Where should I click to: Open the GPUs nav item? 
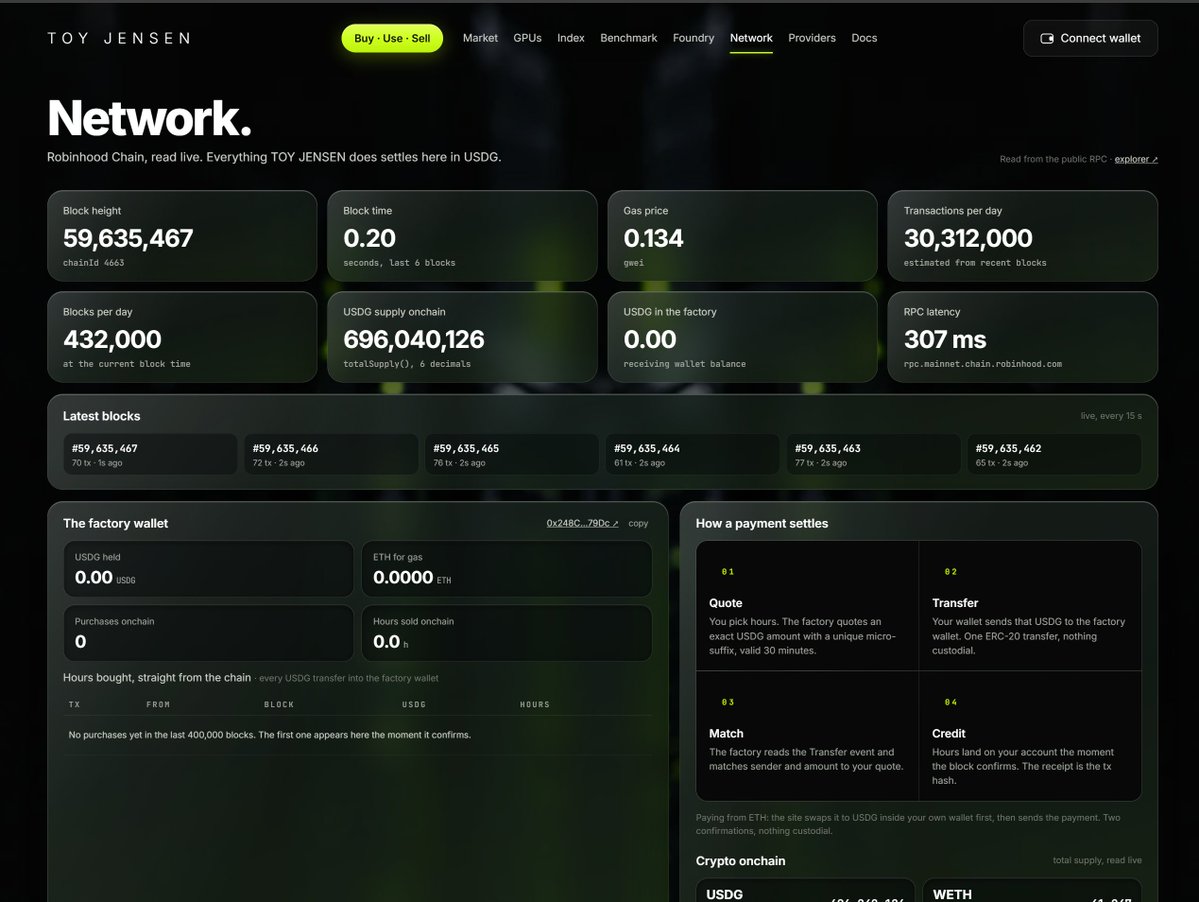point(528,38)
